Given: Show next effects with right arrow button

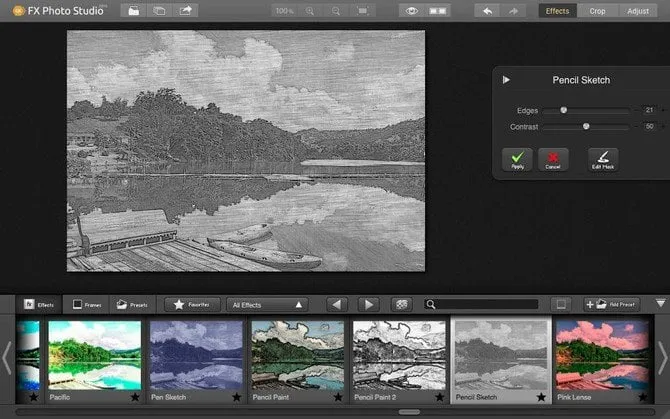Looking at the screenshot, I should [369, 304].
